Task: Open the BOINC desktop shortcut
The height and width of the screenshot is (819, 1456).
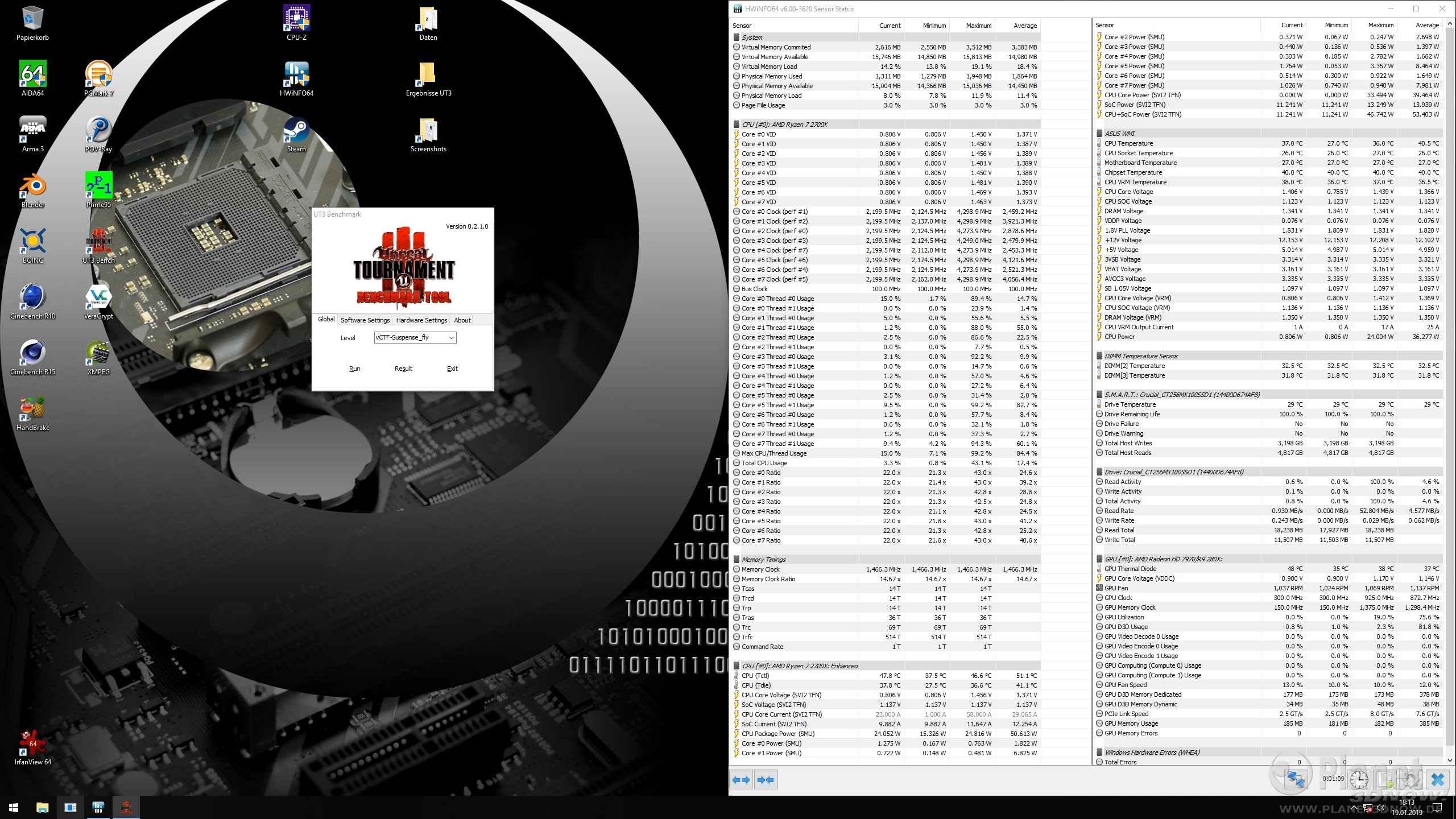Action: coord(32,246)
